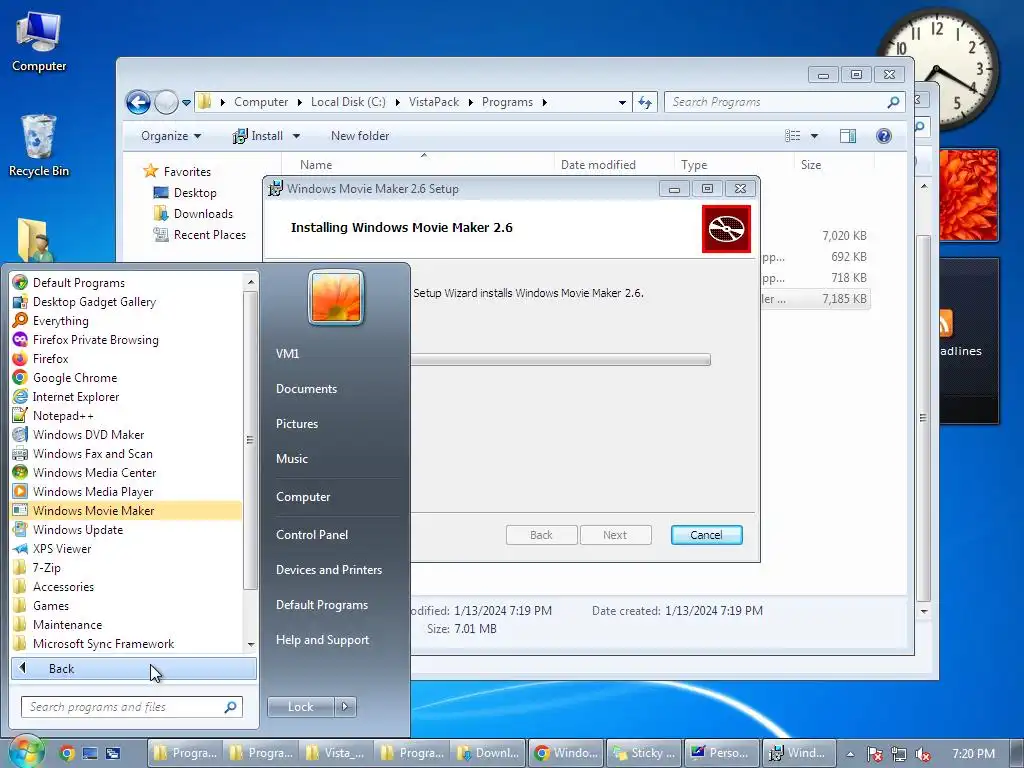
Task: Change view icon in Explorer toolbar
Action: point(793,136)
